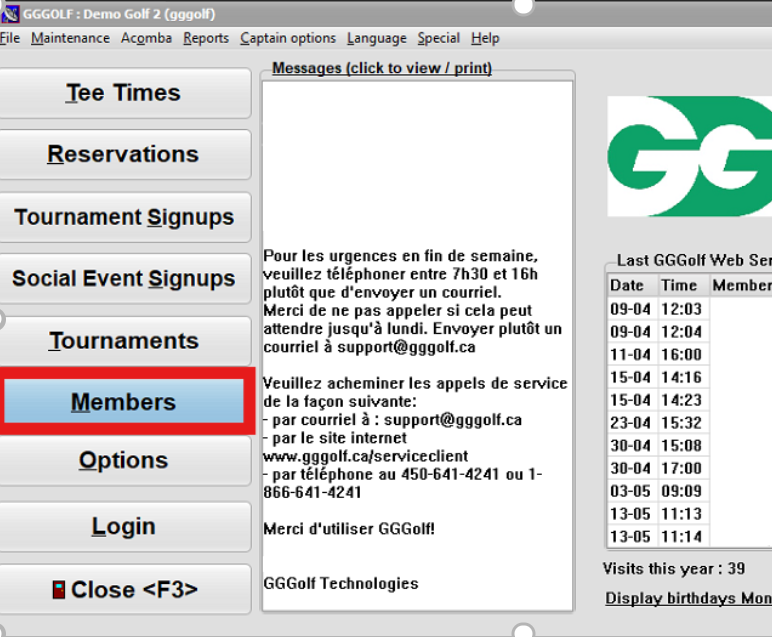Open the Captain options menu

pos(288,38)
